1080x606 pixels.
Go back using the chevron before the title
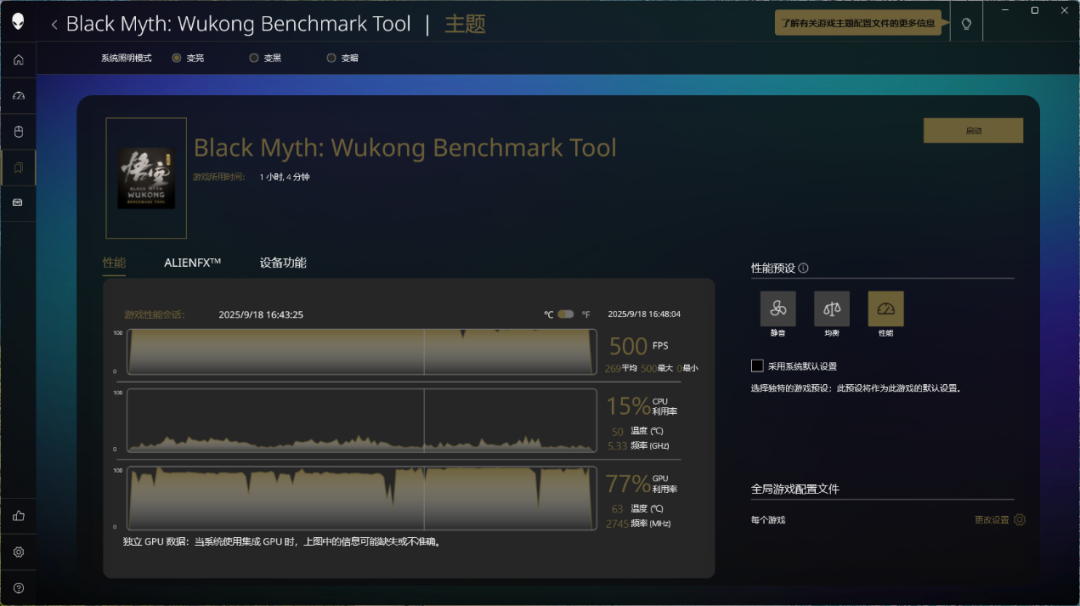(x=54, y=25)
